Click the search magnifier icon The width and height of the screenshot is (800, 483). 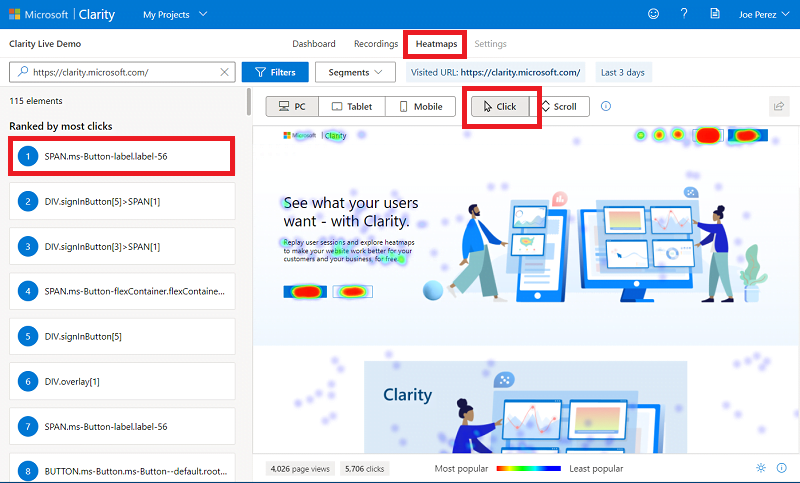coord(22,72)
